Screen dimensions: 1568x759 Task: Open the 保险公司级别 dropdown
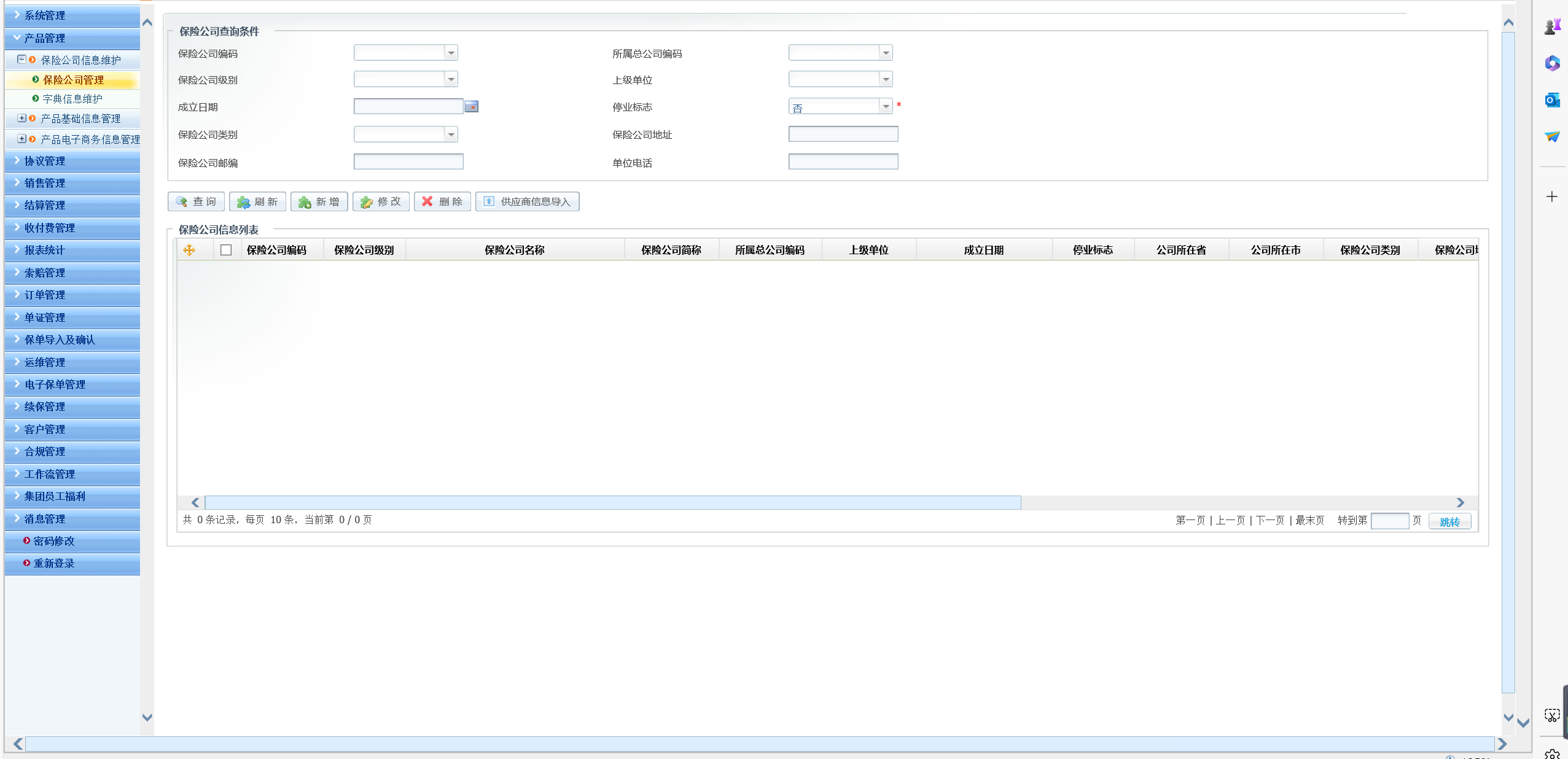tap(451, 79)
